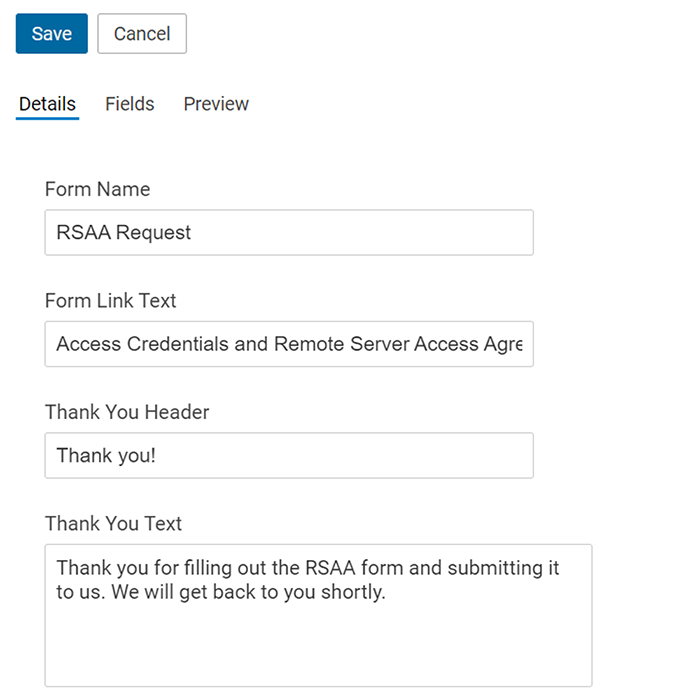Place cursor on "Request" in Form Name field
This screenshot has width=700, height=700.
[153, 233]
